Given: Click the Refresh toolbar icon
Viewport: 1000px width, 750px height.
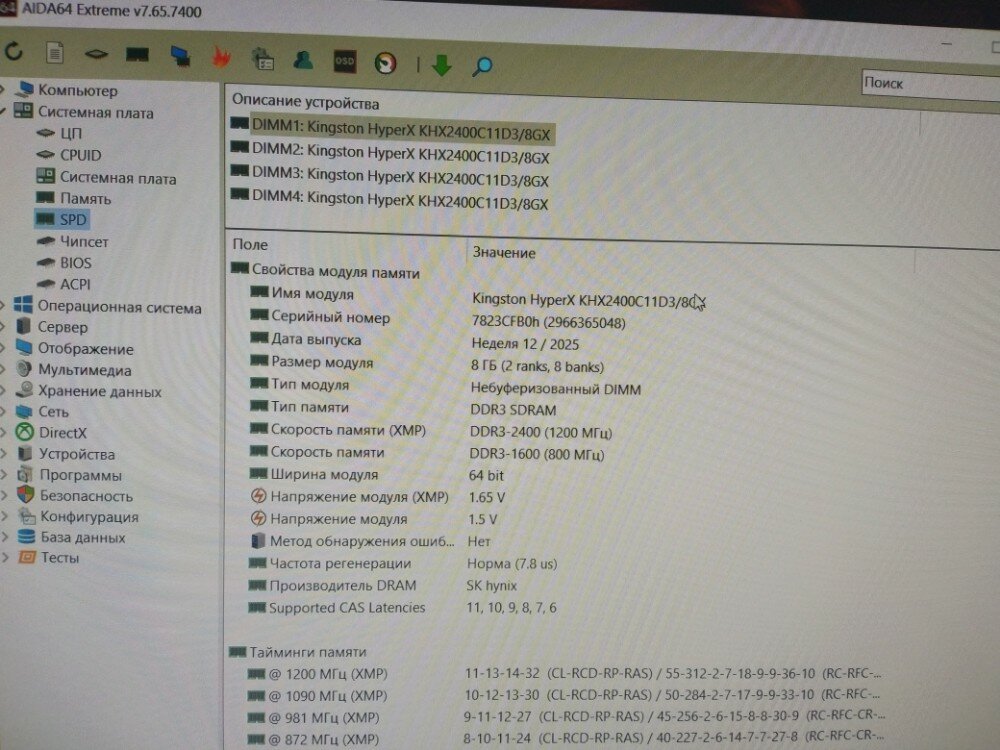Looking at the screenshot, I should (x=13, y=50).
